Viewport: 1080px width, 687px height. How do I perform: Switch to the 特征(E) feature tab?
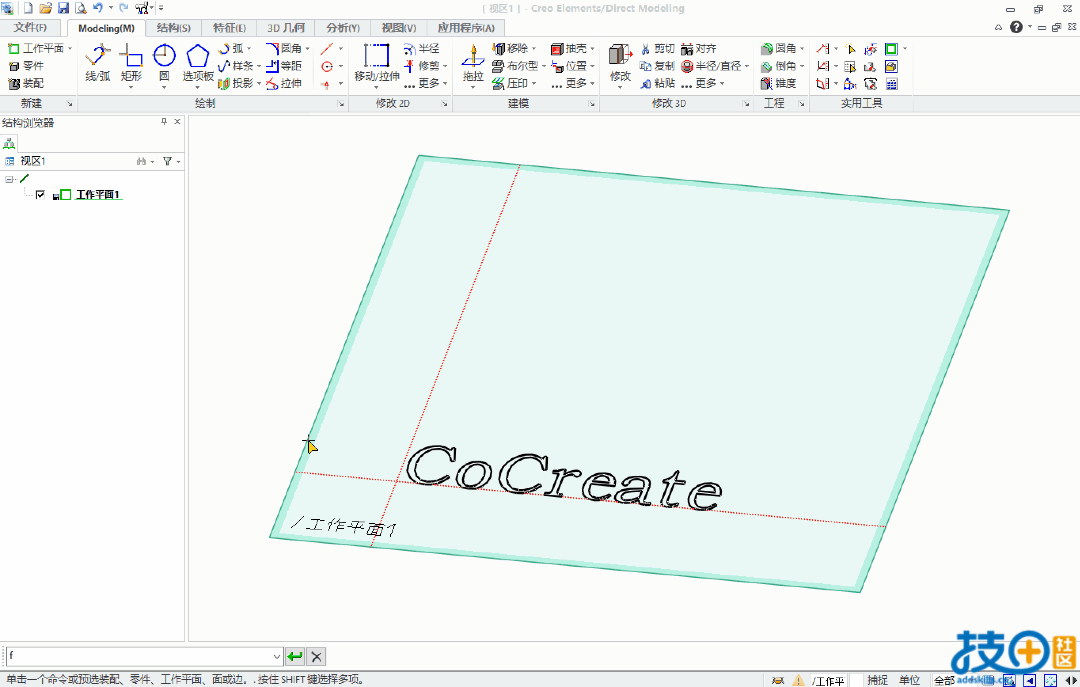click(x=229, y=28)
